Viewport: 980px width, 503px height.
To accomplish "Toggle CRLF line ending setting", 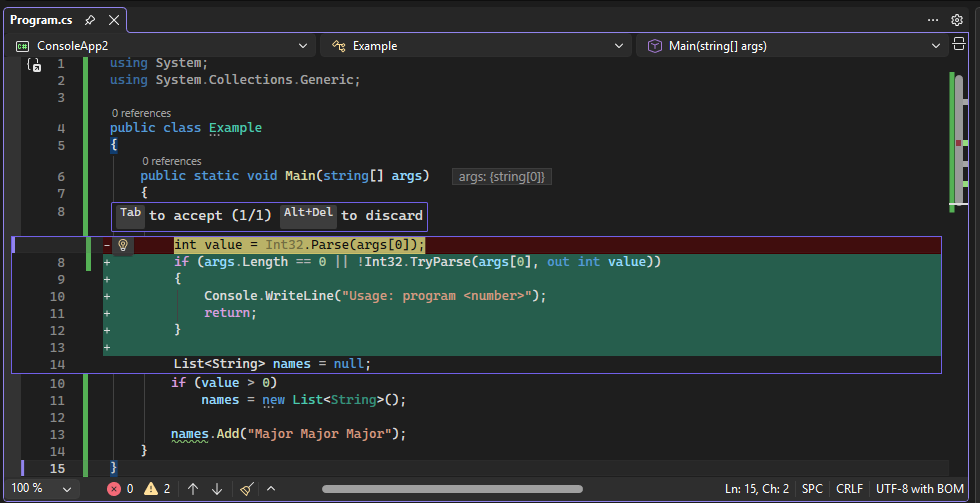I will pyautogui.click(x=849, y=489).
